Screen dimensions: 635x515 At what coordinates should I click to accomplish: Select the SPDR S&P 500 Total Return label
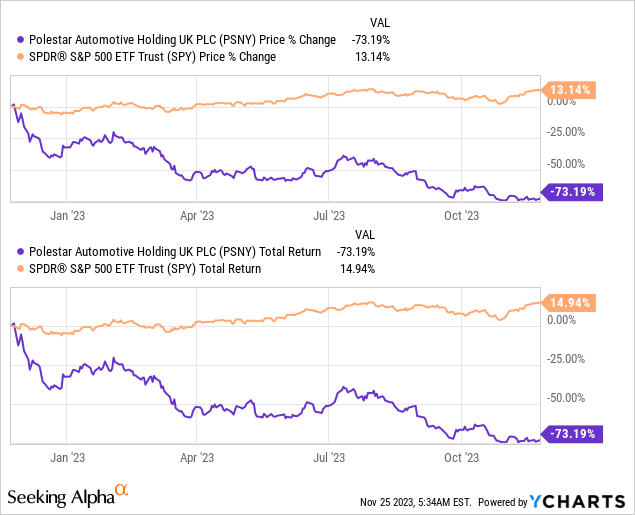(138, 270)
